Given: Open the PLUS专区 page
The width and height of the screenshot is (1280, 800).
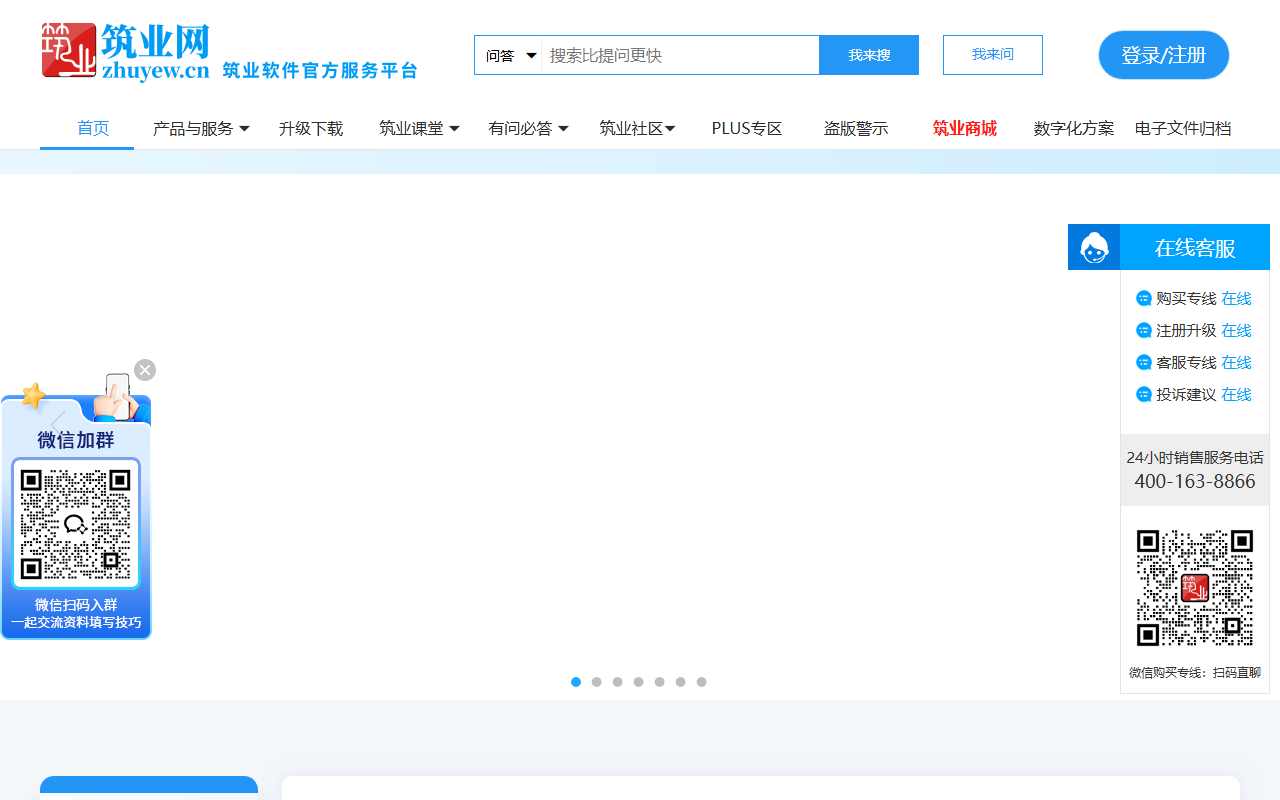Looking at the screenshot, I should 747,128.
